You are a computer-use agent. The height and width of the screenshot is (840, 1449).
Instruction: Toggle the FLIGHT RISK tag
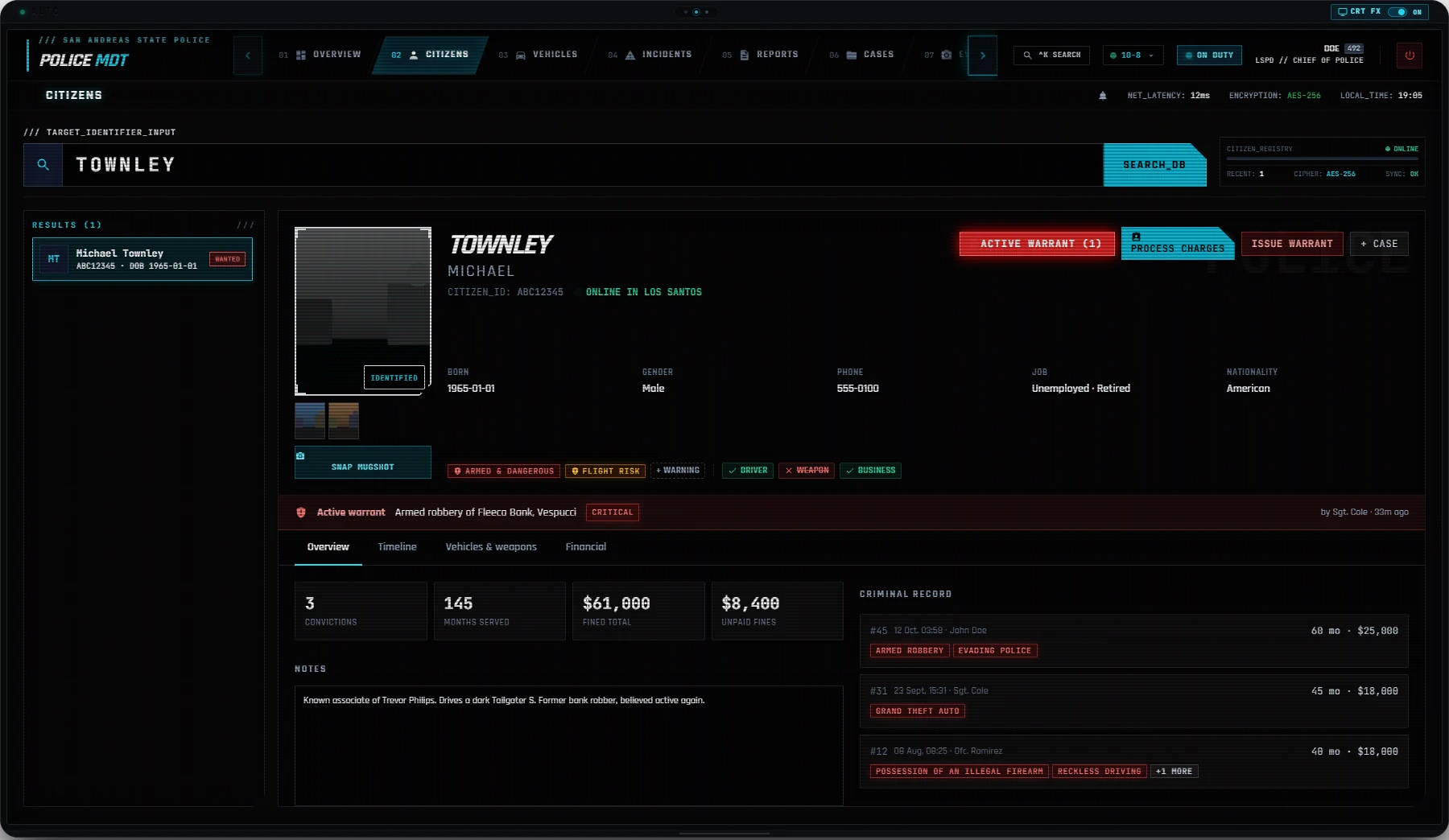coord(605,471)
